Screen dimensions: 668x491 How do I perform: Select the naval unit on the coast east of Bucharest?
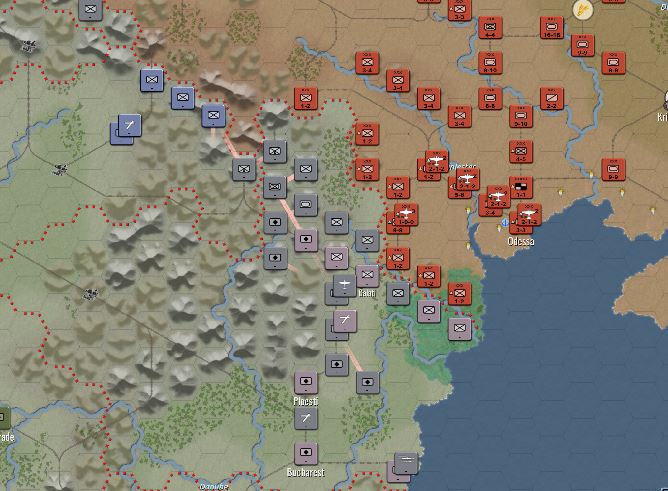[406, 464]
